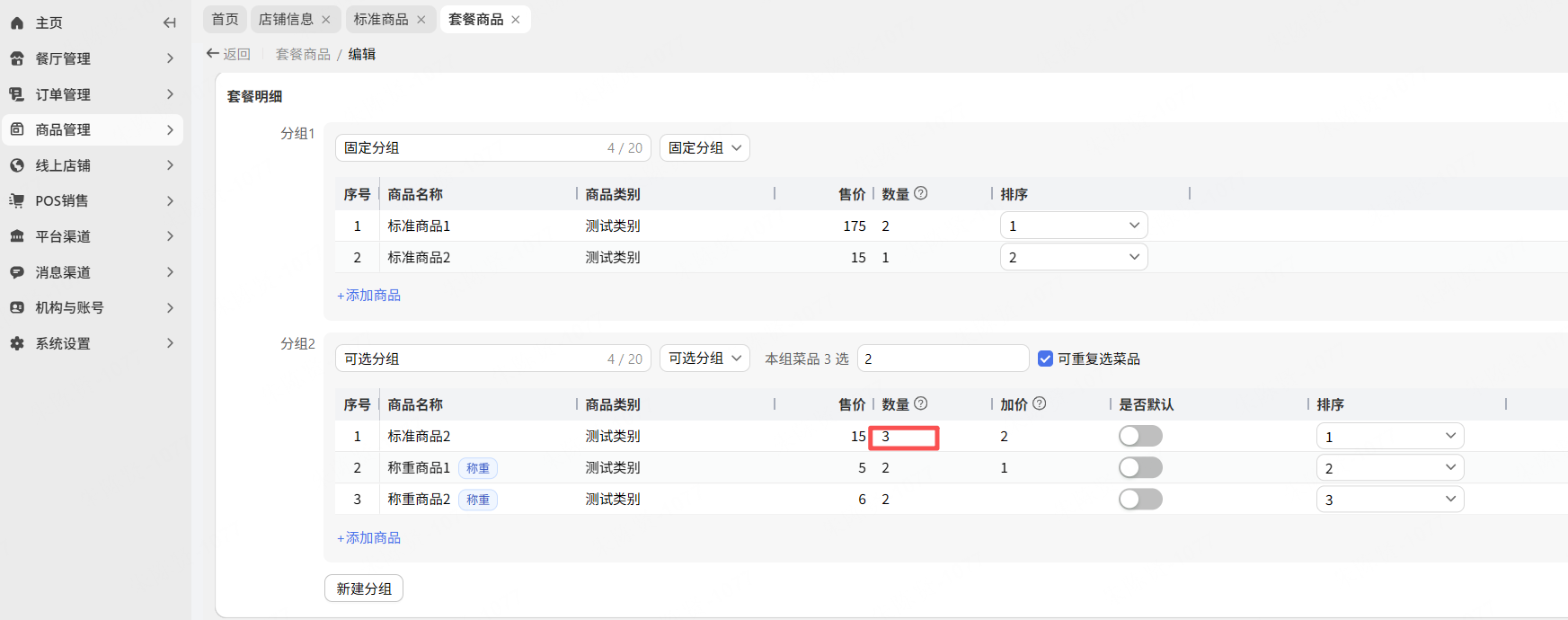
Task: Click the sidebar collapse arrow icon
Action: click(169, 22)
